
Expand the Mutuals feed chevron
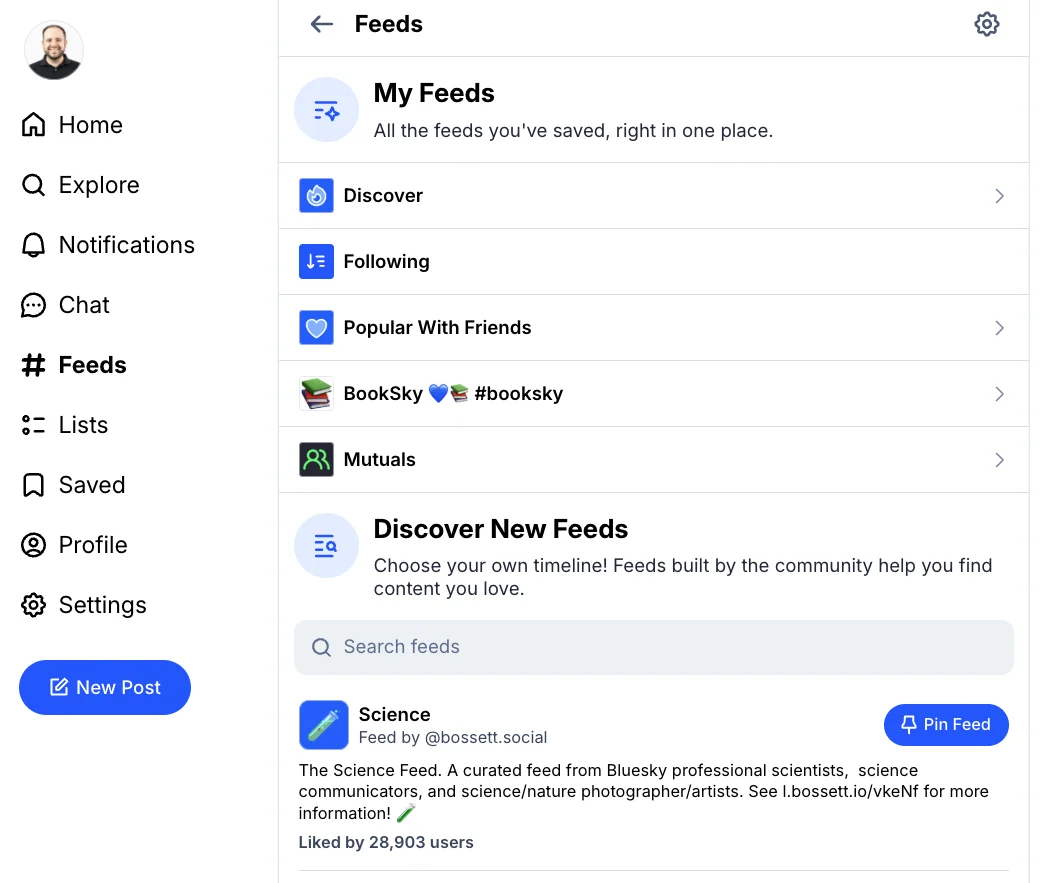pyautogui.click(x=999, y=459)
